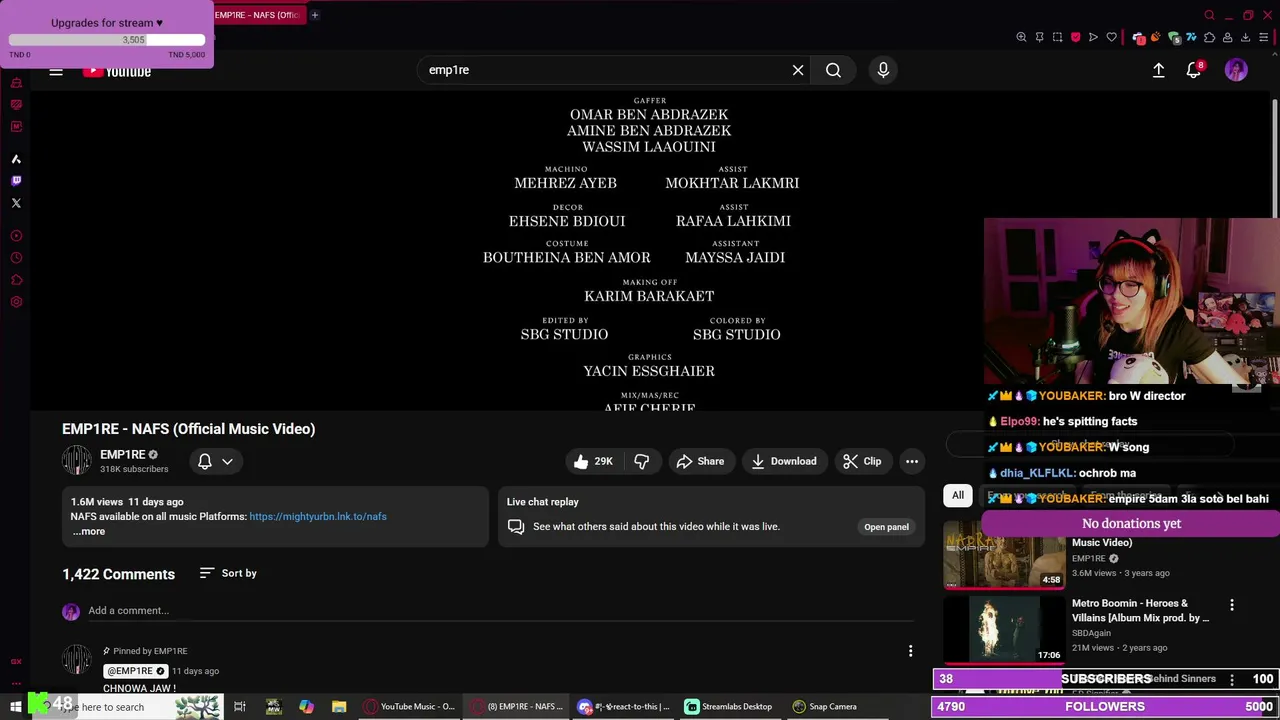Create a Clip of the video

tap(862, 461)
